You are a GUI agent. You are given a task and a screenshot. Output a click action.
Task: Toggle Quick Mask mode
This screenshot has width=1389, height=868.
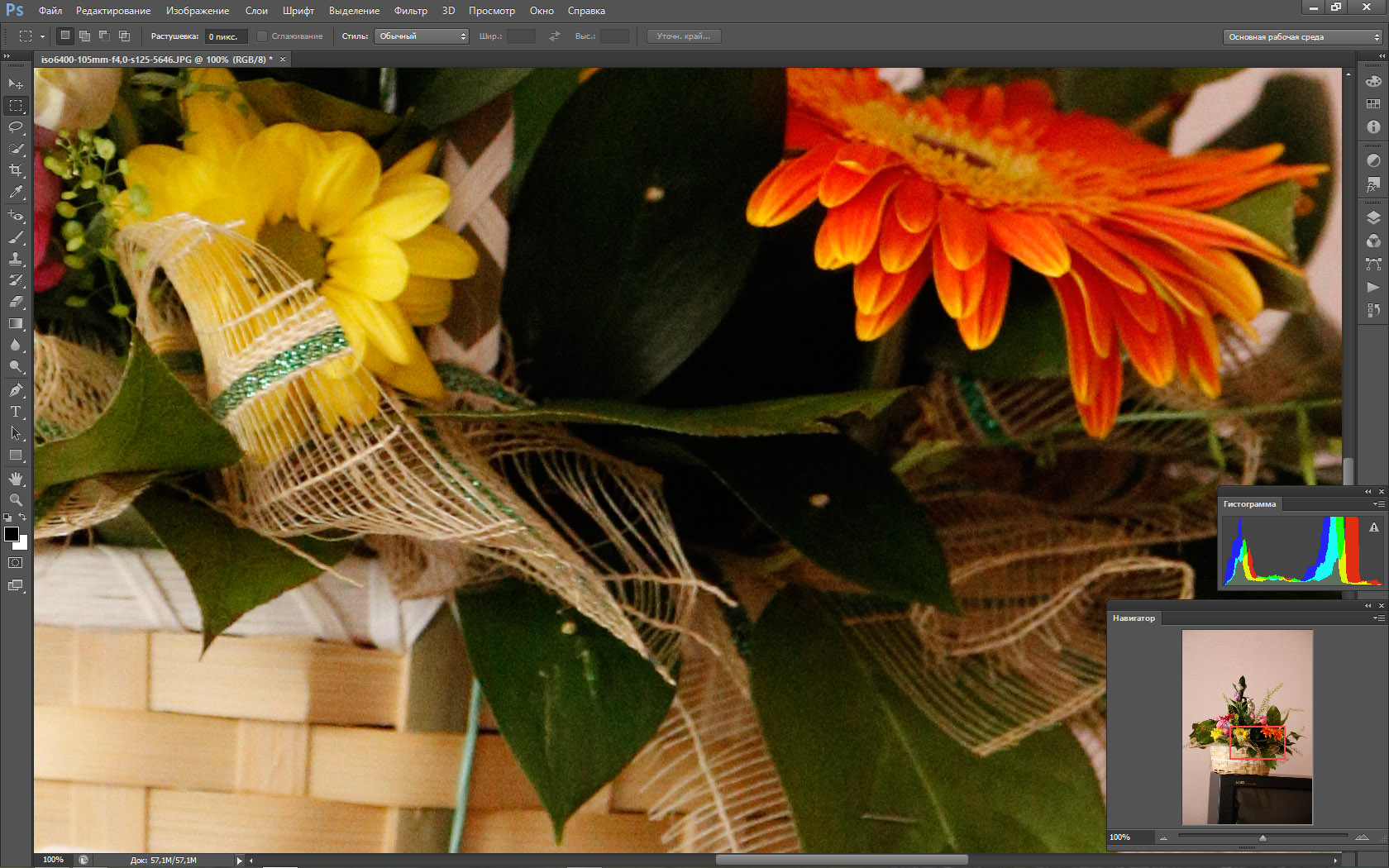click(x=16, y=563)
